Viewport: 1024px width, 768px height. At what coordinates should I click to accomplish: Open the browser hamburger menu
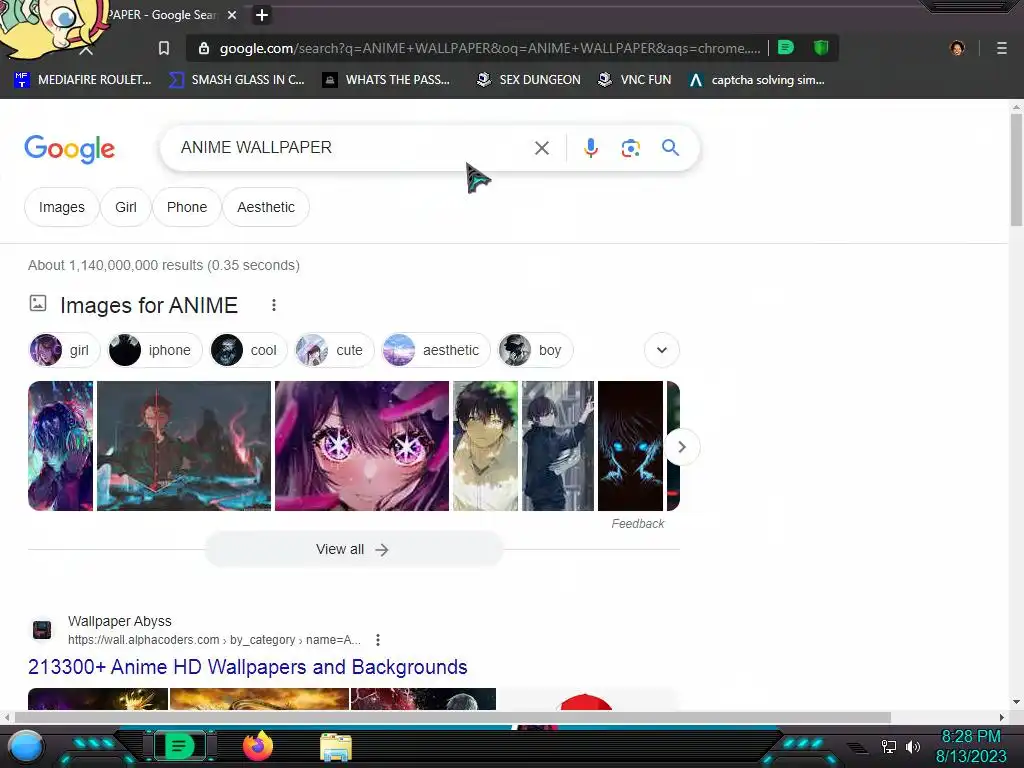coord(1002,48)
